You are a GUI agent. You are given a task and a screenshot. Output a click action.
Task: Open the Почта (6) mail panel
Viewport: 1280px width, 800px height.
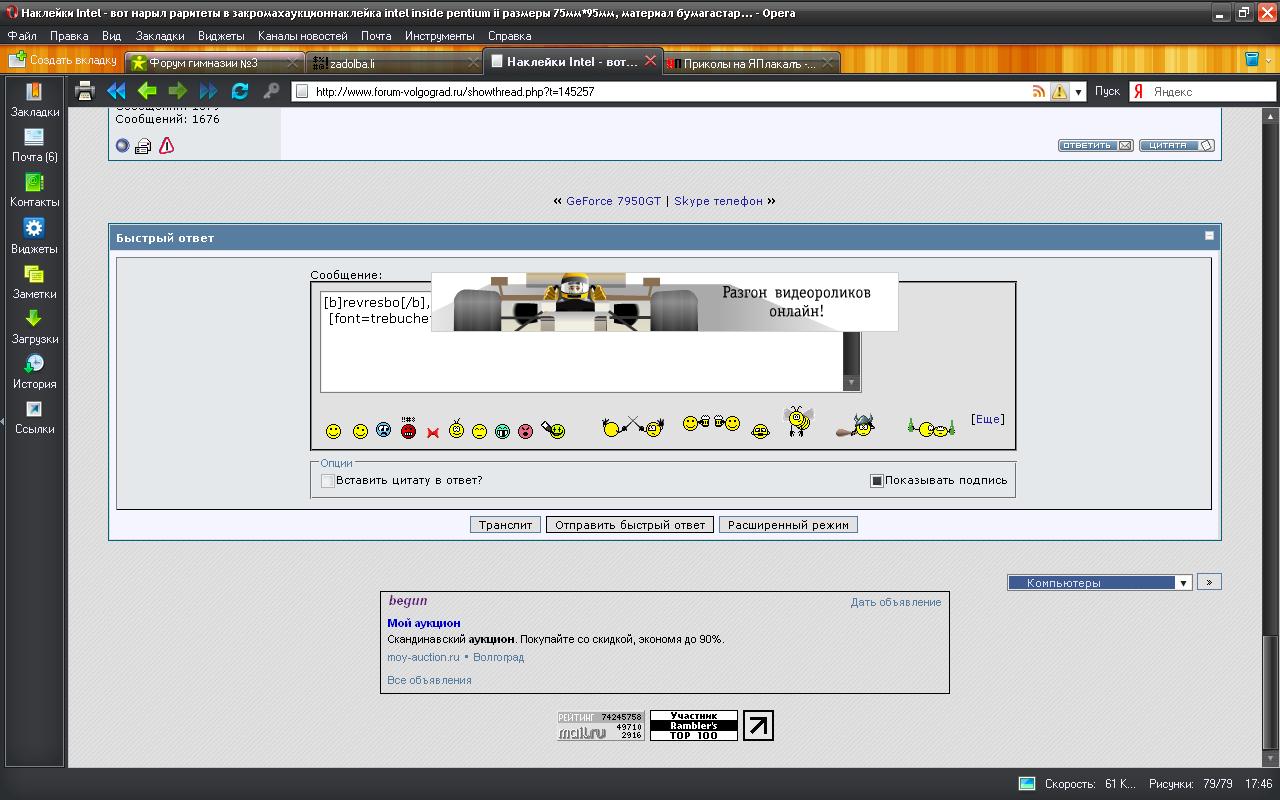point(34,145)
